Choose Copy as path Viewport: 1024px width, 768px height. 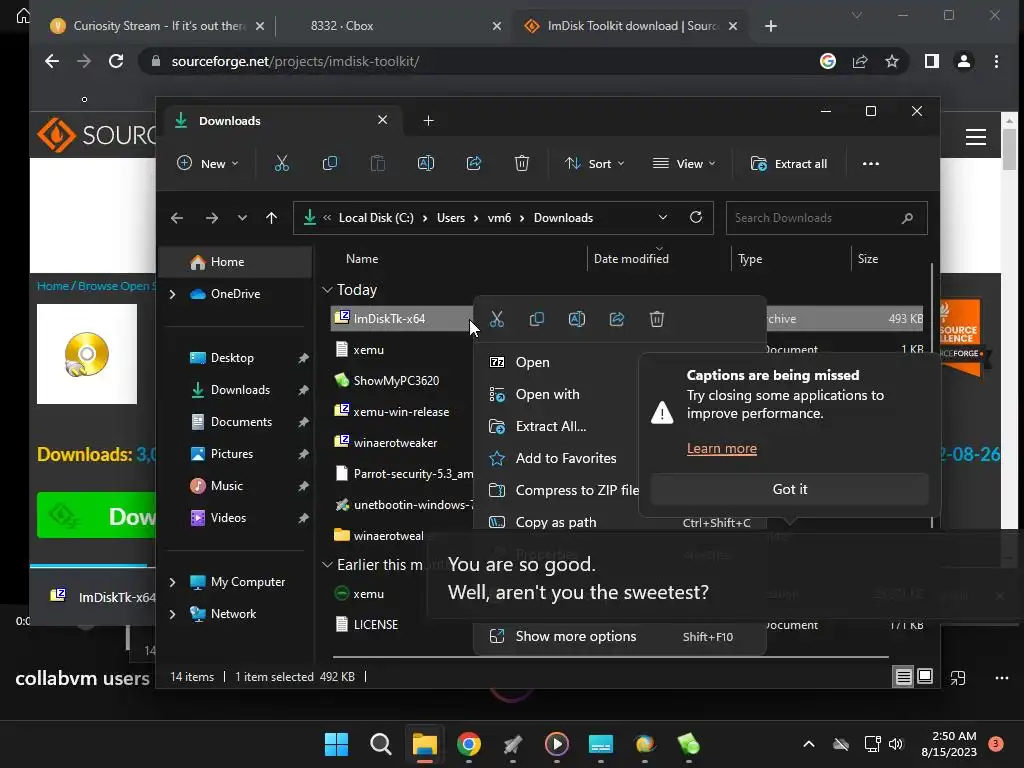pyautogui.click(x=619, y=522)
